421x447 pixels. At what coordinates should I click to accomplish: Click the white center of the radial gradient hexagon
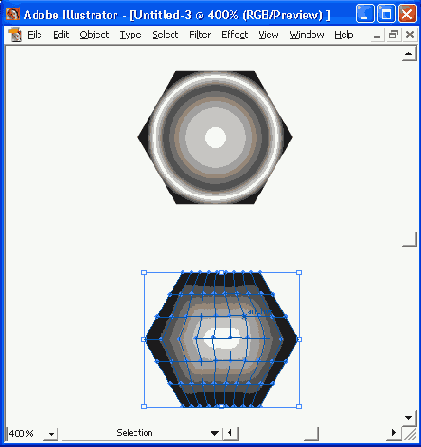pos(216,137)
